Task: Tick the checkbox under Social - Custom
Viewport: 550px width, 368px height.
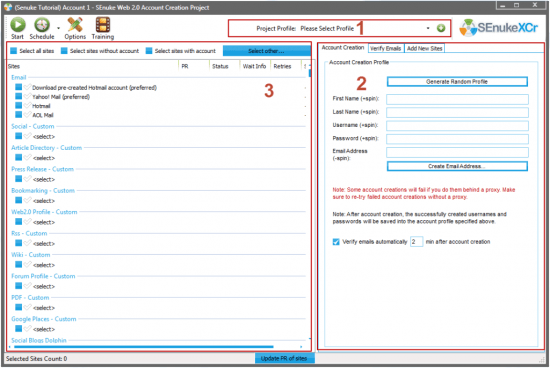Action: [x=19, y=136]
